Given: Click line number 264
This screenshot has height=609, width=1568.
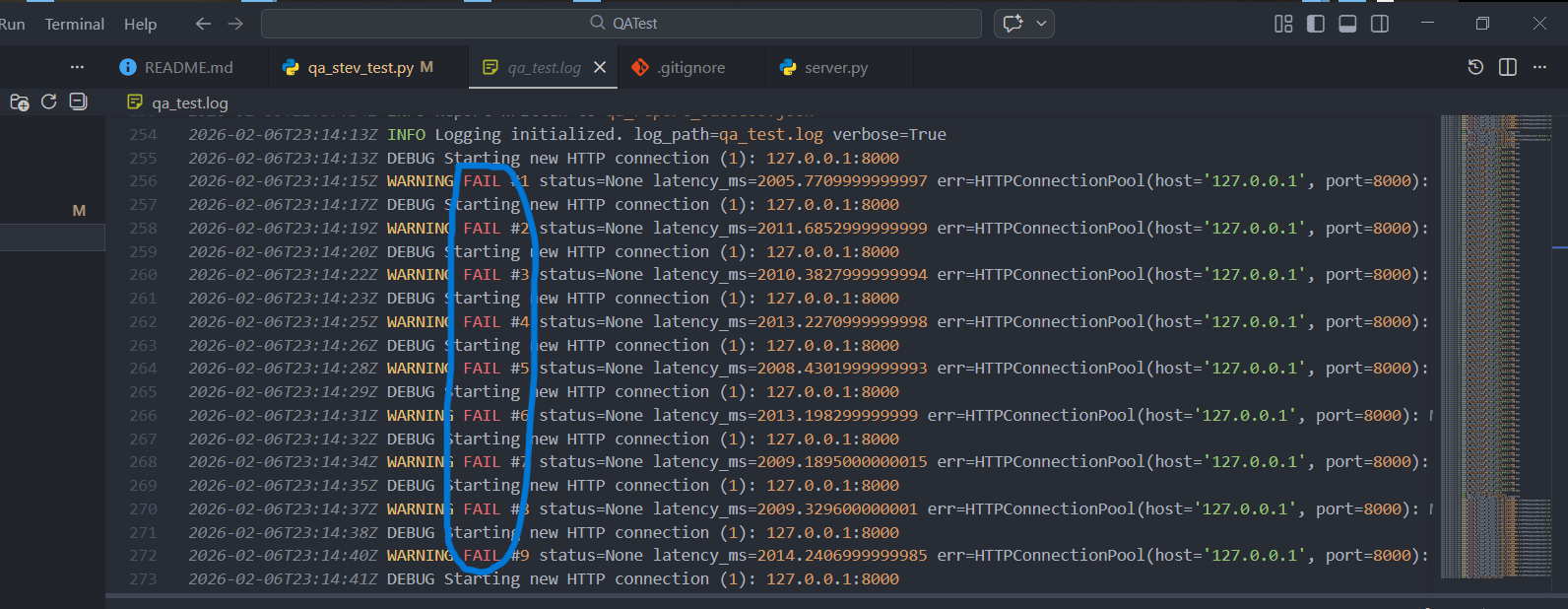Looking at the screenshot, I should (143, 369).
